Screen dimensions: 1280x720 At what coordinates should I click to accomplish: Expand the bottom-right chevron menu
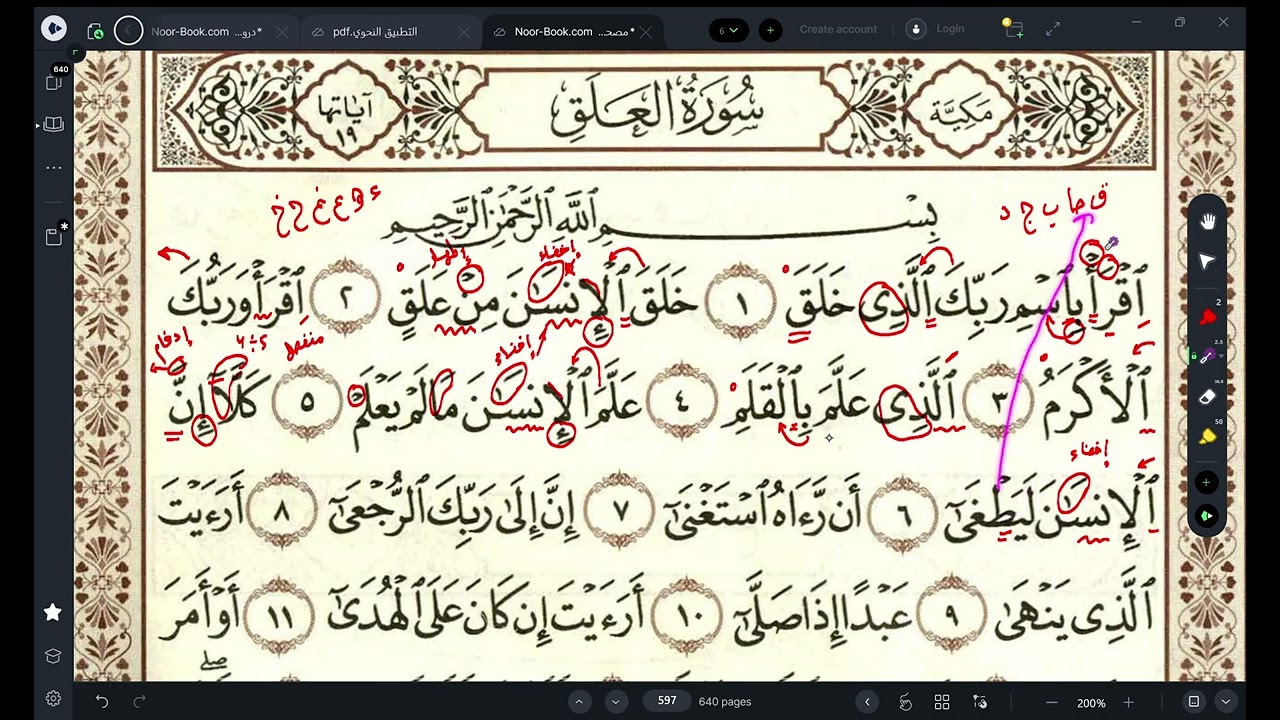coord(1226,702)
